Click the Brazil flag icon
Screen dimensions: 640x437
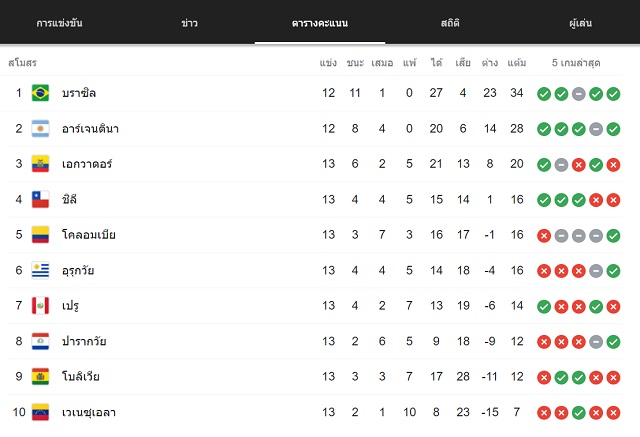(x=40, y=93)
